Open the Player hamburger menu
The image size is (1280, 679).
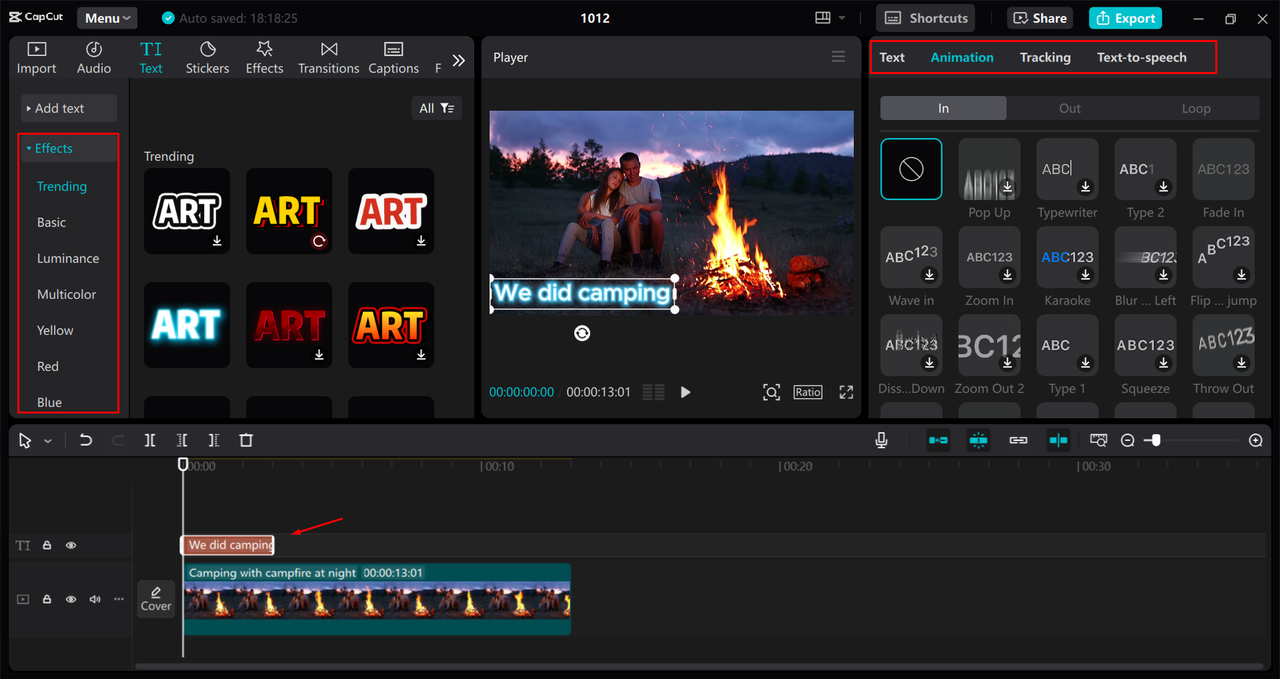point(838,57)
